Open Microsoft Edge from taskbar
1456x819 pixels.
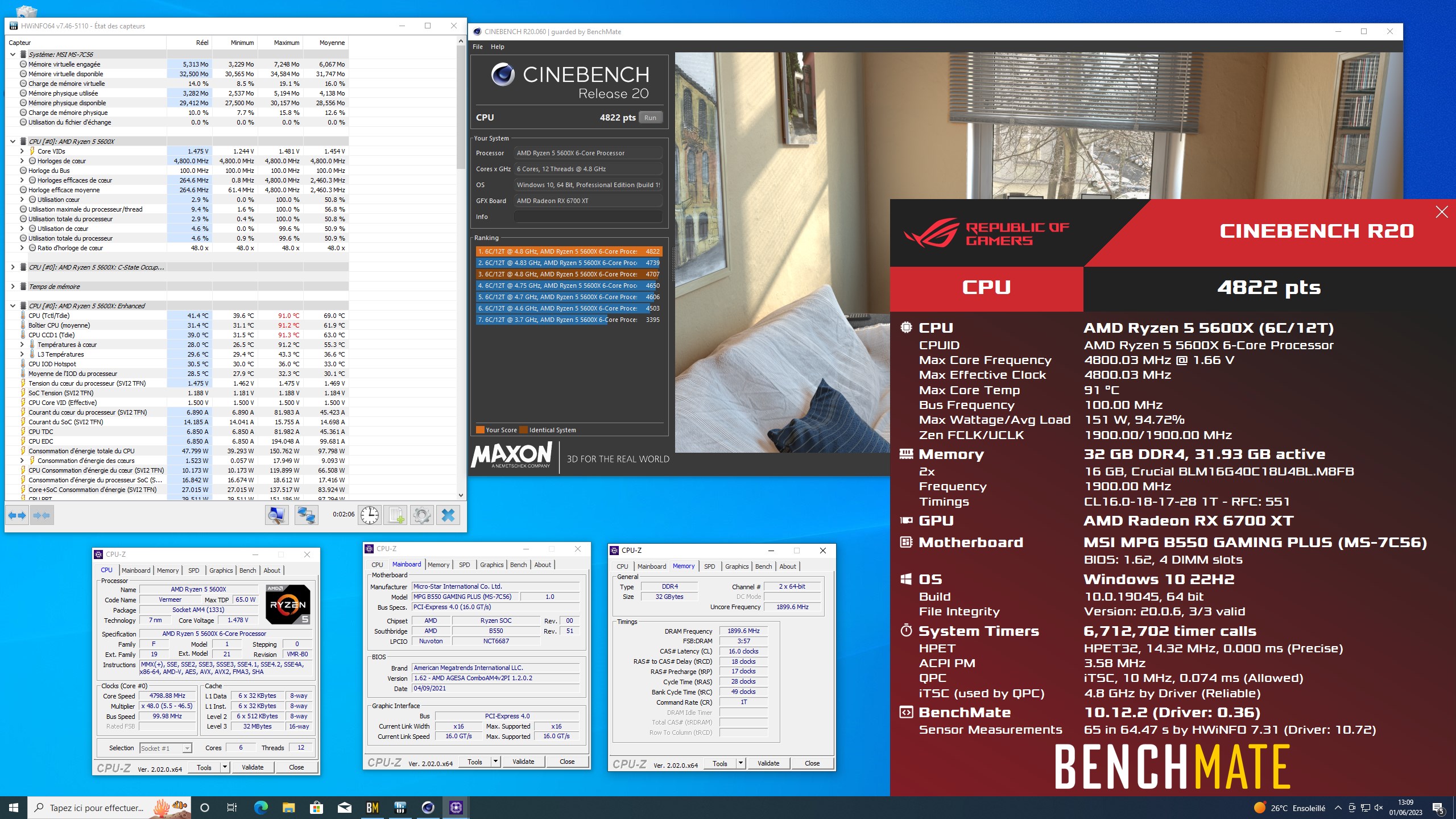click(261, 808)
